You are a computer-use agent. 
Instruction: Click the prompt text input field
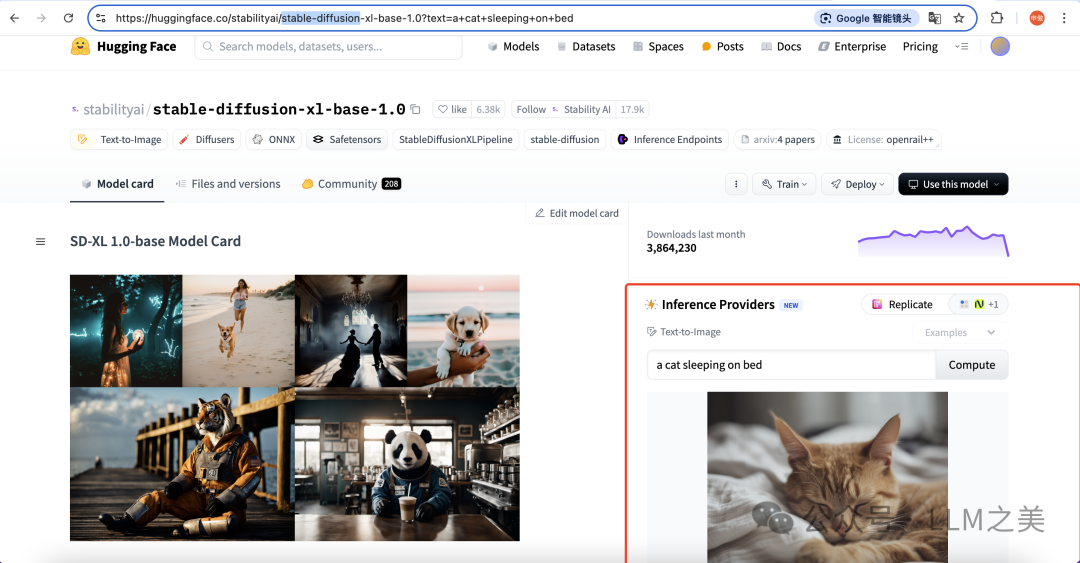791,365
